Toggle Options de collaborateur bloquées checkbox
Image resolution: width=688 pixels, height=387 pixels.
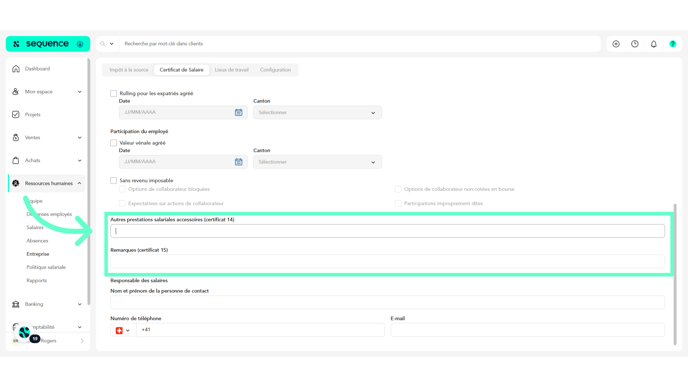pyautogui.click(x=122, y=189)
